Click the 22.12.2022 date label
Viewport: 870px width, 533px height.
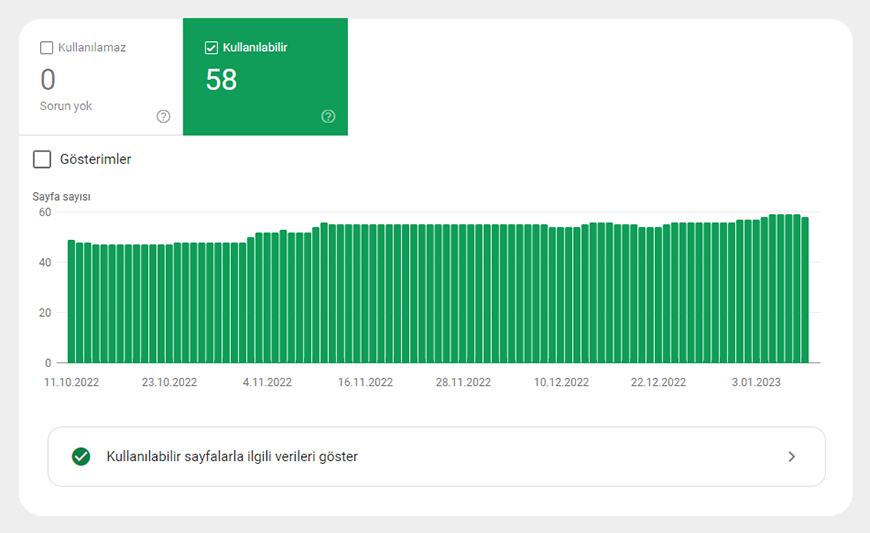click(x=658, y=382)
